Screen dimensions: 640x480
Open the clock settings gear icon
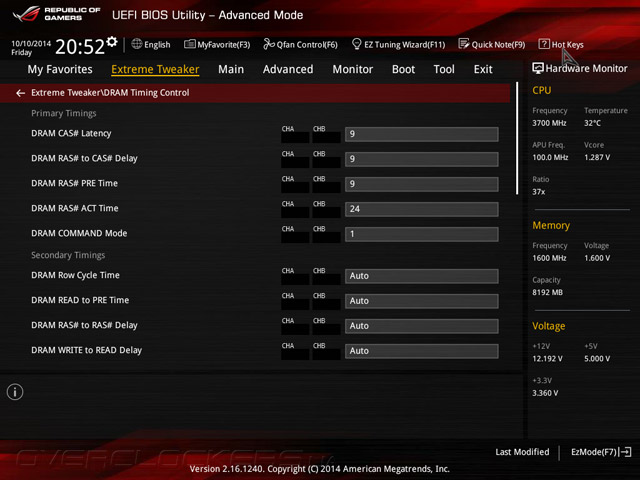point(112,41)
